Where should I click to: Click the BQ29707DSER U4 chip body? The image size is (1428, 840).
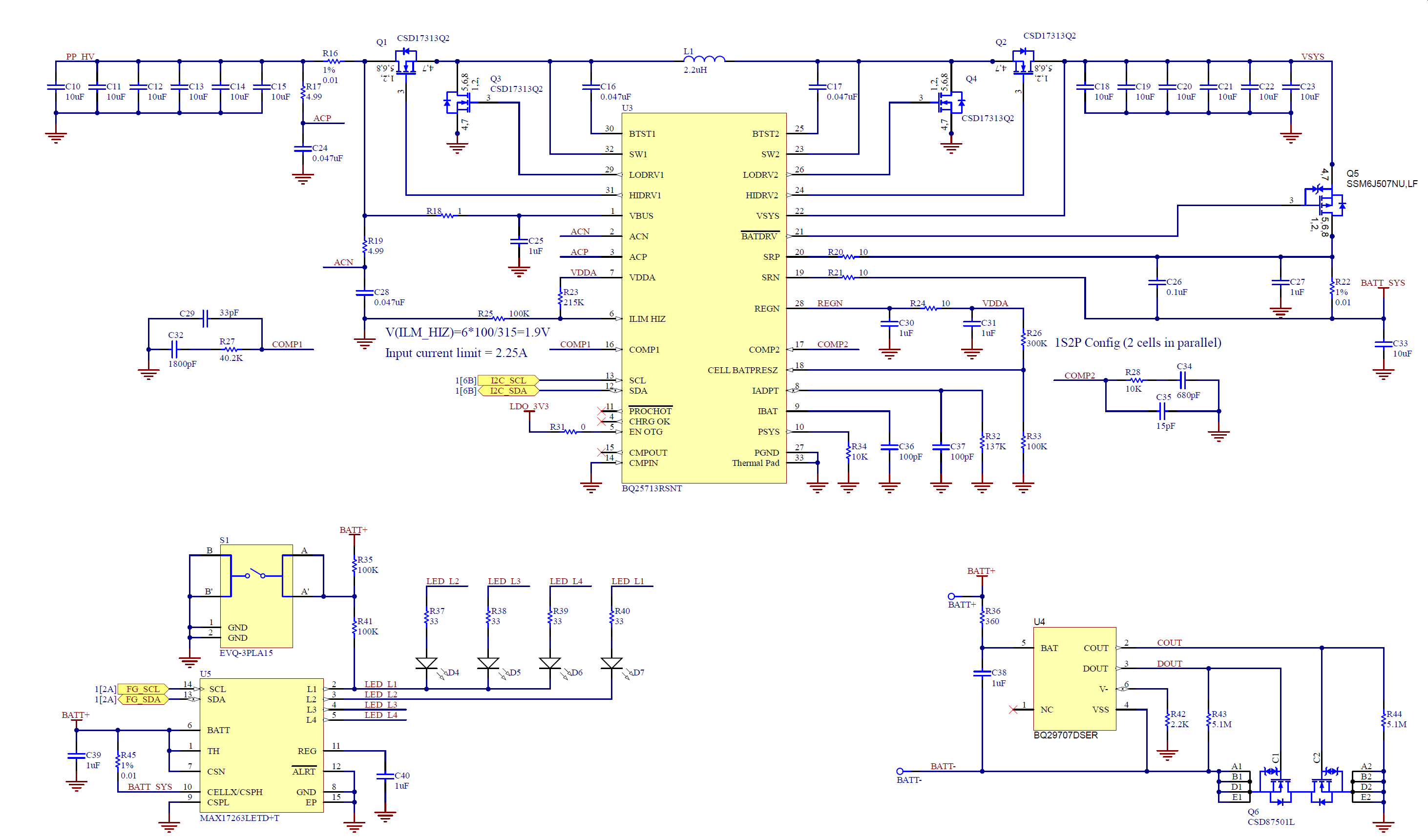click(x=1074, y=678)
